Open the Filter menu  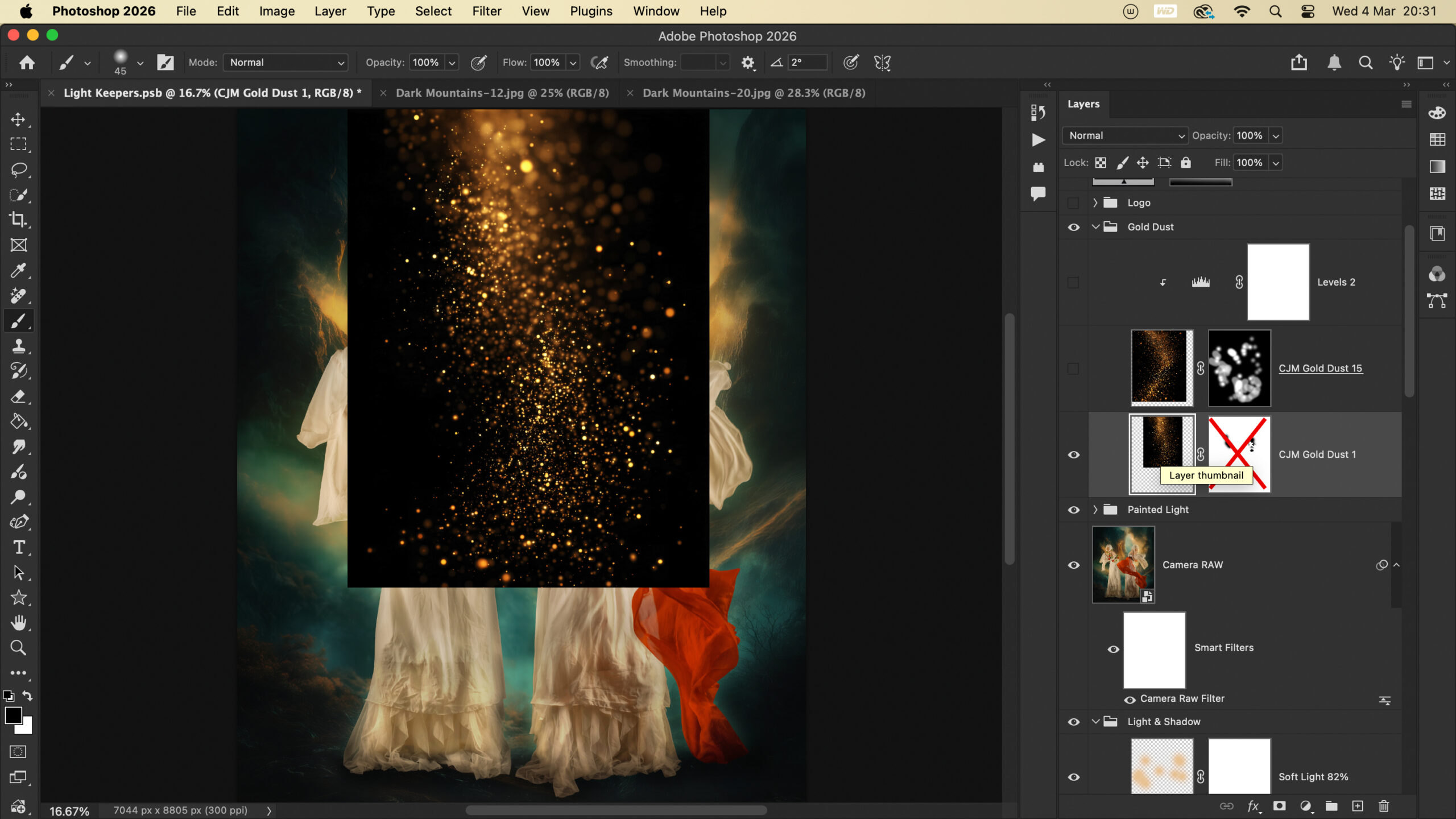click(x=486, y=11)
